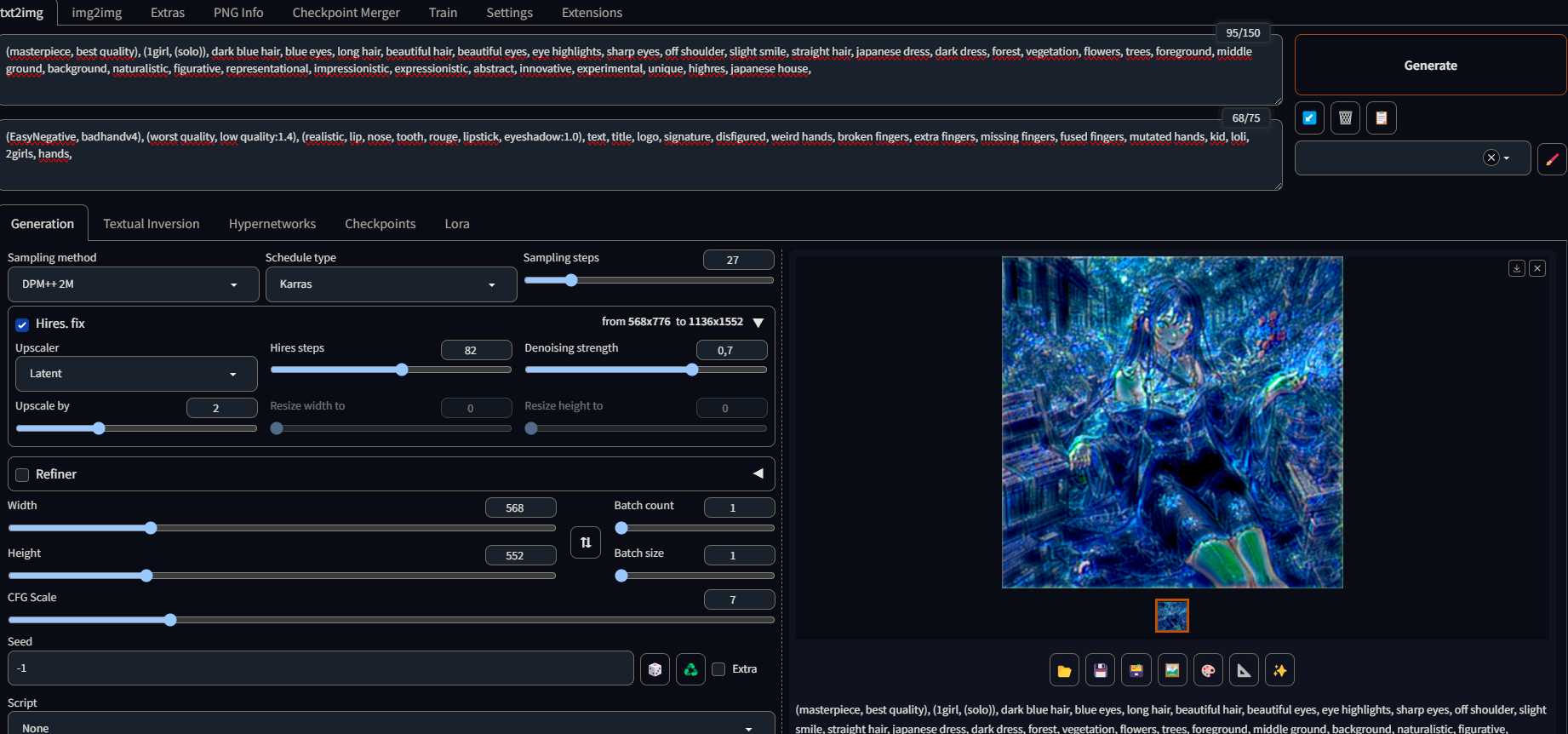Open the Upscaler Latent dropdown
1568x734 pixels.
tap(136, 374)
